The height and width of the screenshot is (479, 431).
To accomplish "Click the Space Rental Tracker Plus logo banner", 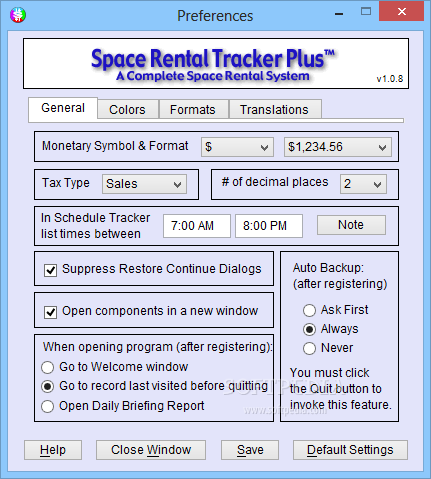I will (x=216, y=64).
